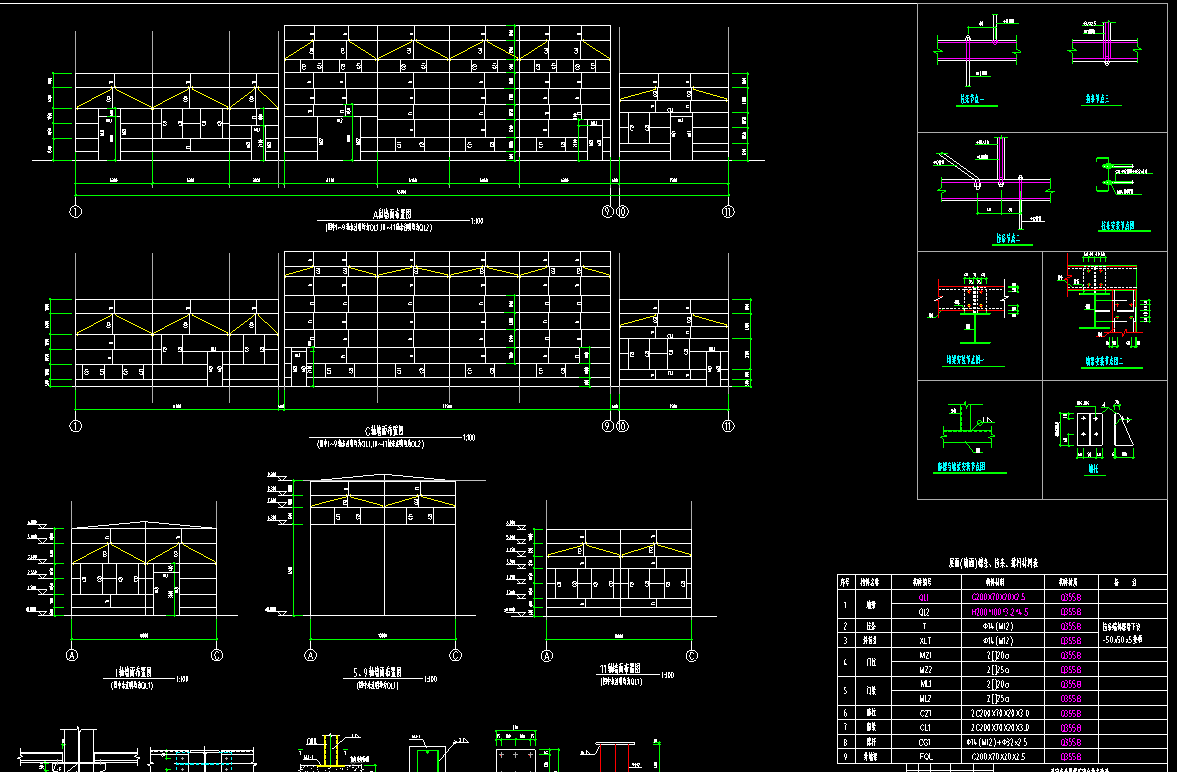Select the Q355B material cell for QL1
1177x772 pixels.
point(1071,597)
